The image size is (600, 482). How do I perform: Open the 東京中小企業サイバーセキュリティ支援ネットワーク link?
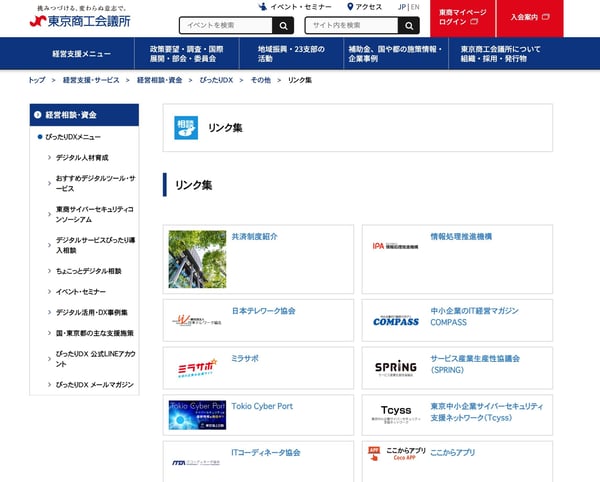point(487,412)
